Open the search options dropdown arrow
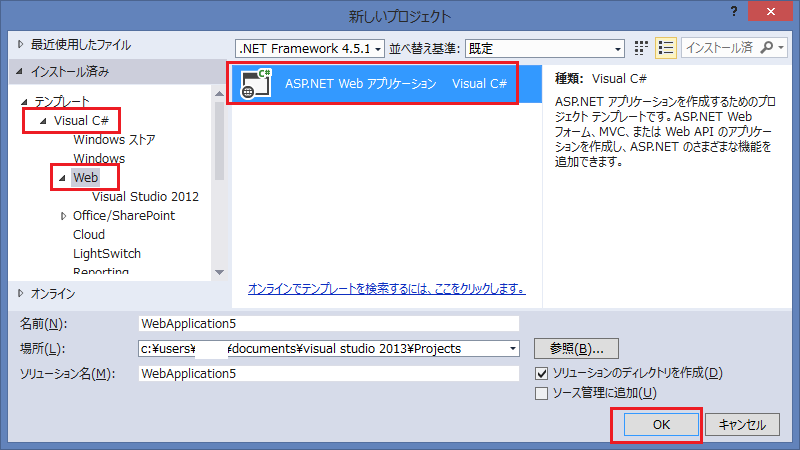The height and width of the screenshot is (450, 800). point(781,47)
